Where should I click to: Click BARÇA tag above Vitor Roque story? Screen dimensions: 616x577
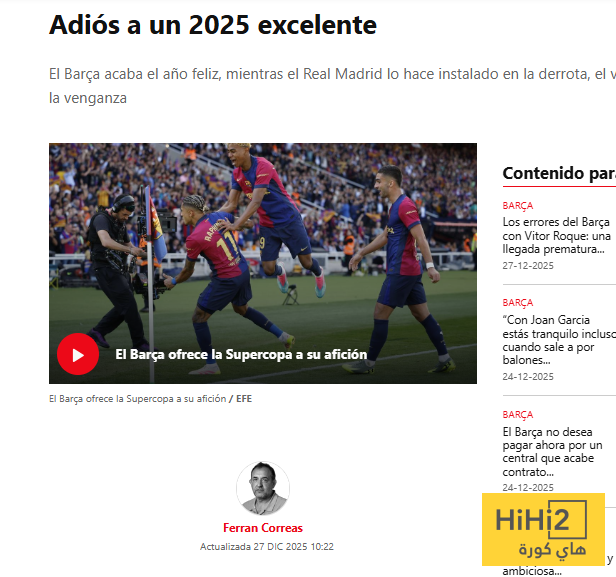pyautogui.click(x=518, y=206)
